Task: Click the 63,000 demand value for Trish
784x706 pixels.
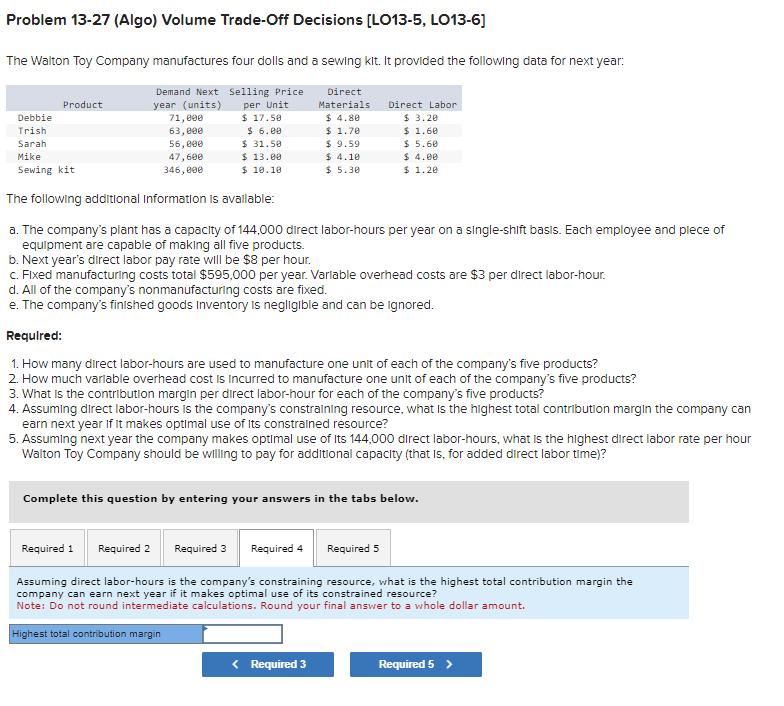Action: pos(186,131)
